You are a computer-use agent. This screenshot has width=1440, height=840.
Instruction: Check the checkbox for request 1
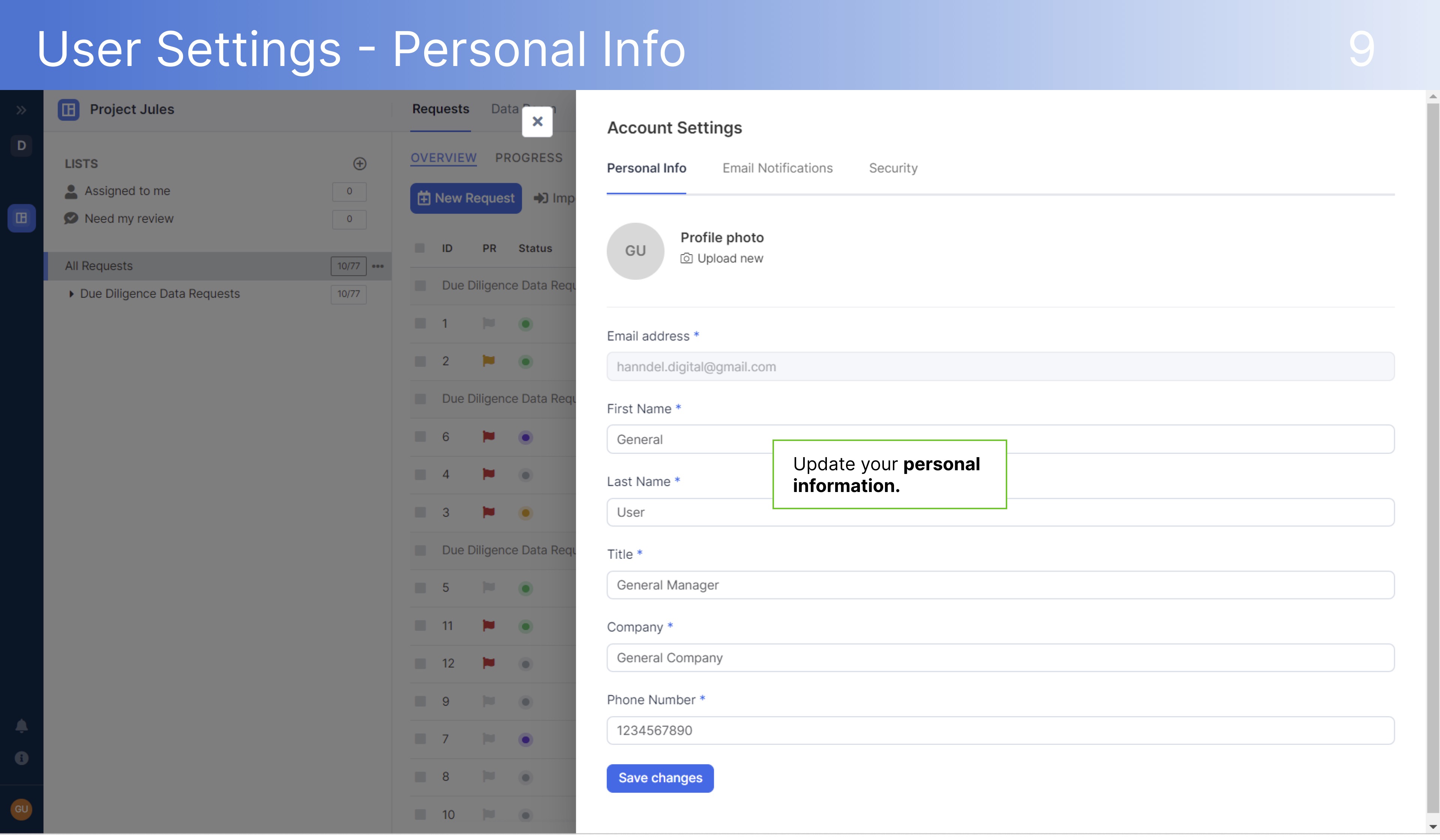(x=420, y=323)
